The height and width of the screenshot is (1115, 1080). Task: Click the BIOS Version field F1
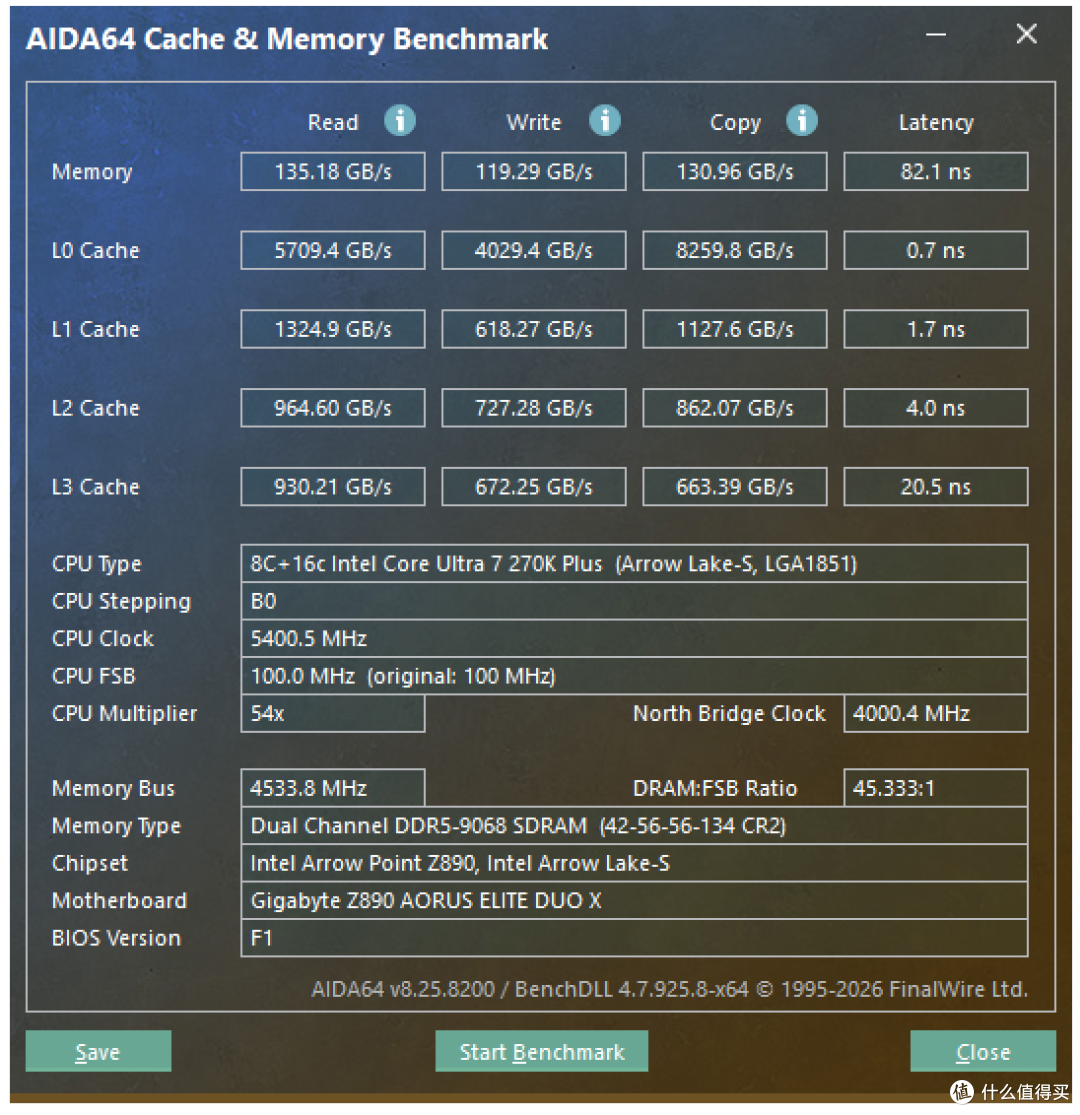tap(634, 938)
